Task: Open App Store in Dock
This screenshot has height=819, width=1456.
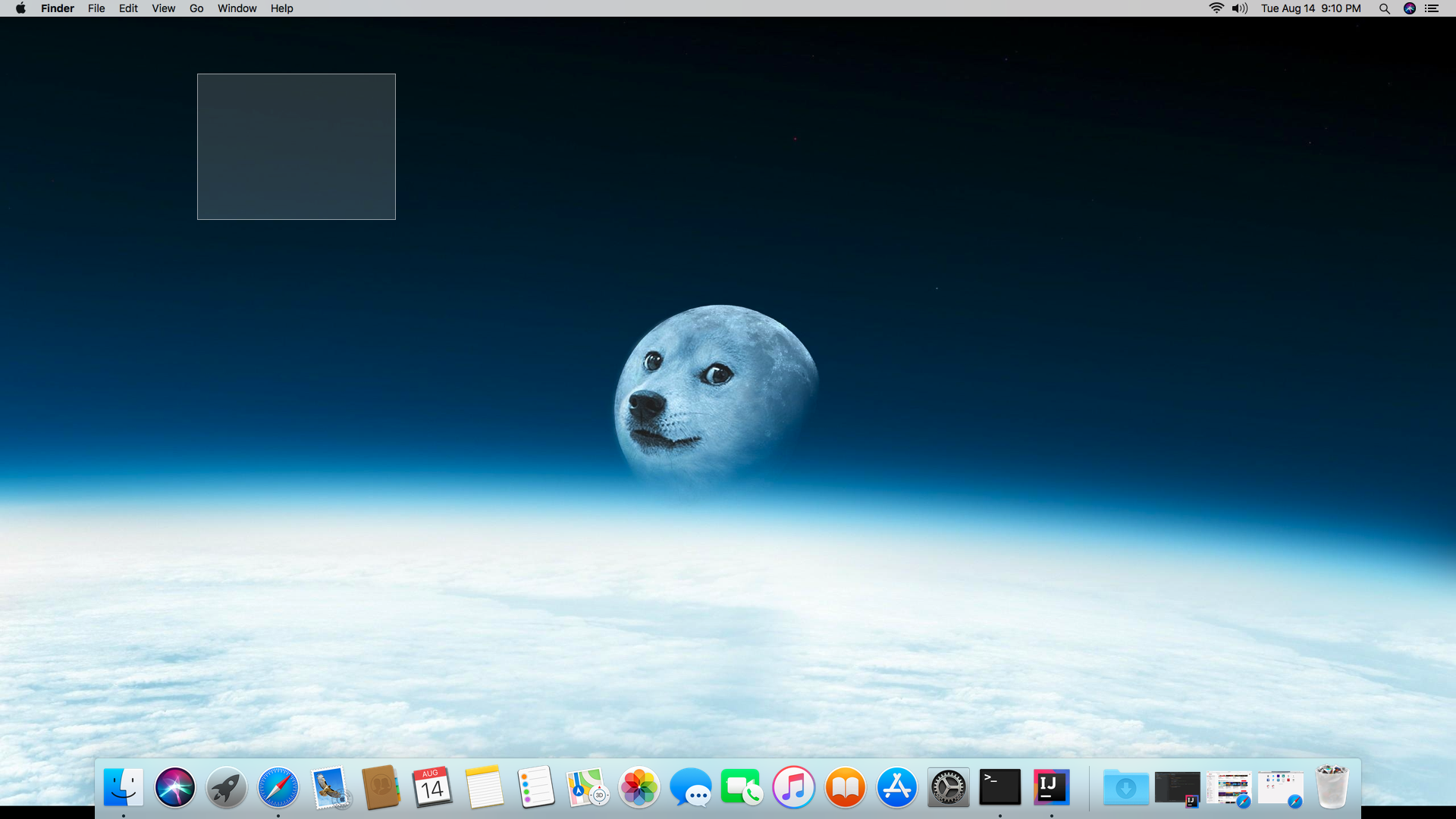Action: pyautogui.click(x=896, y=787)
